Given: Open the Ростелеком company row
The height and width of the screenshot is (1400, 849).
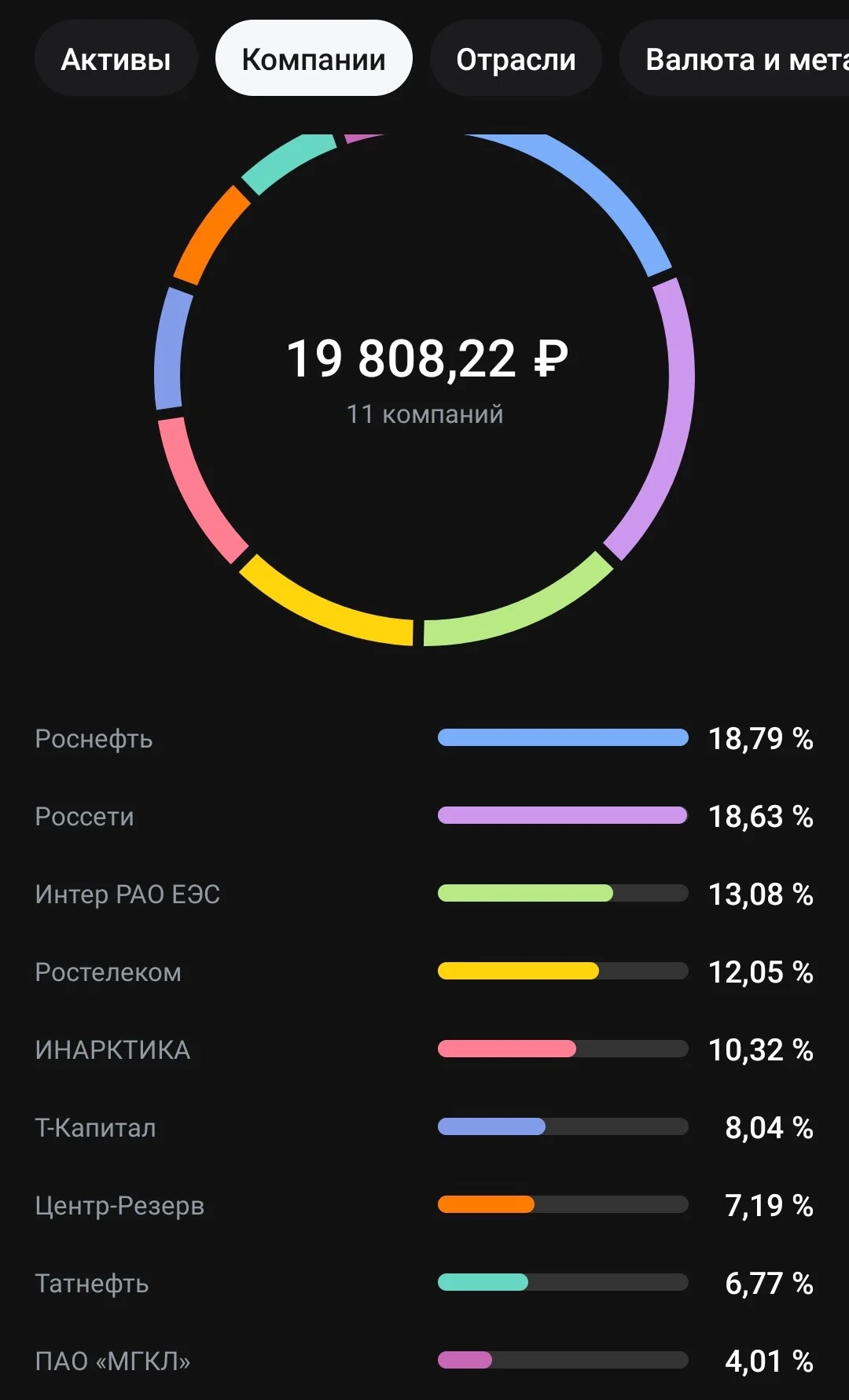Looking at the screenshot, I should click(424, 972).
